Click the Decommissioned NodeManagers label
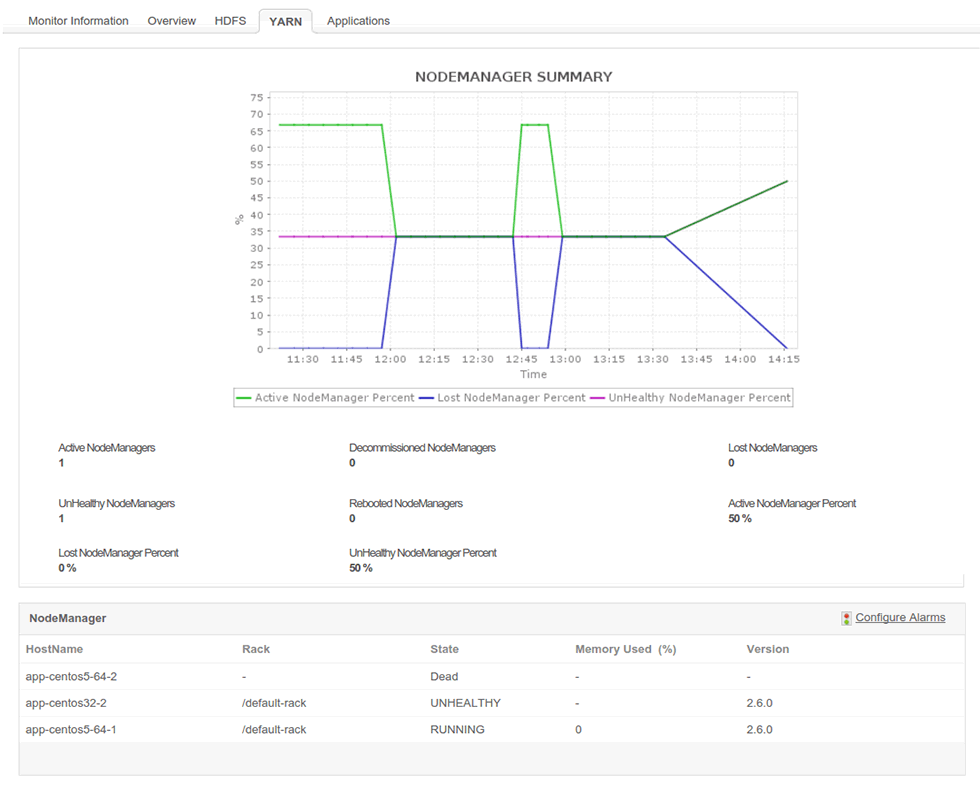Viewport: 980px width, 797px height. 422,448
